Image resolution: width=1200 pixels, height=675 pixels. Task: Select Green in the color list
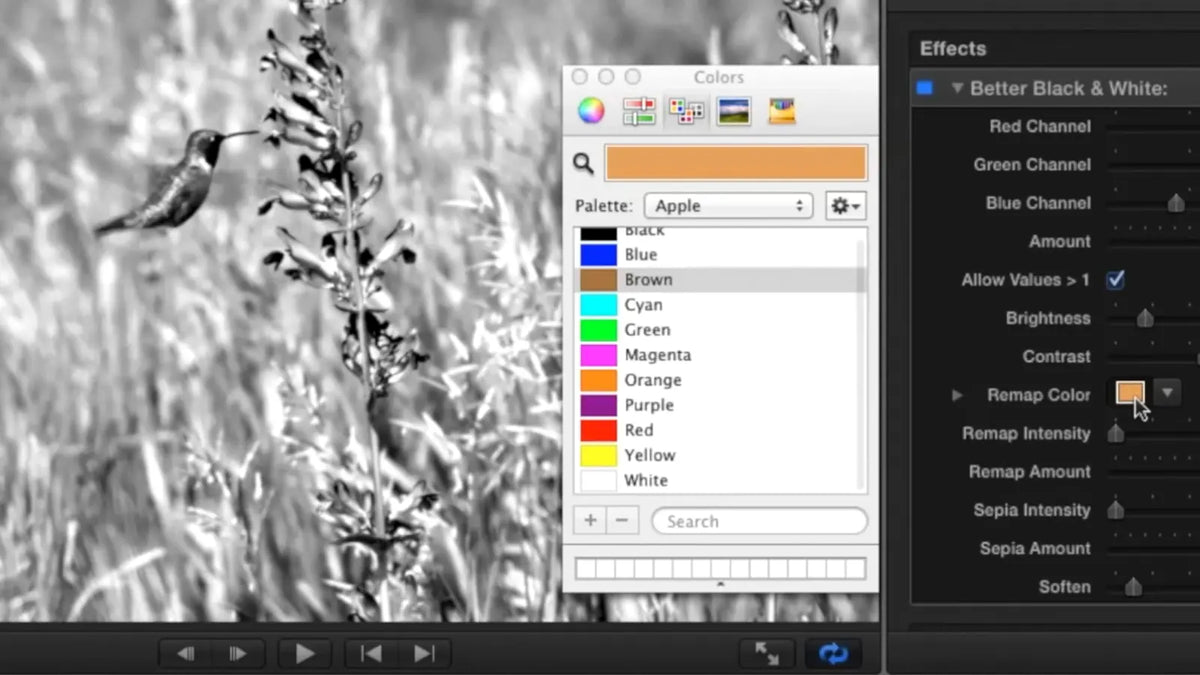click(x=720, y=330)
